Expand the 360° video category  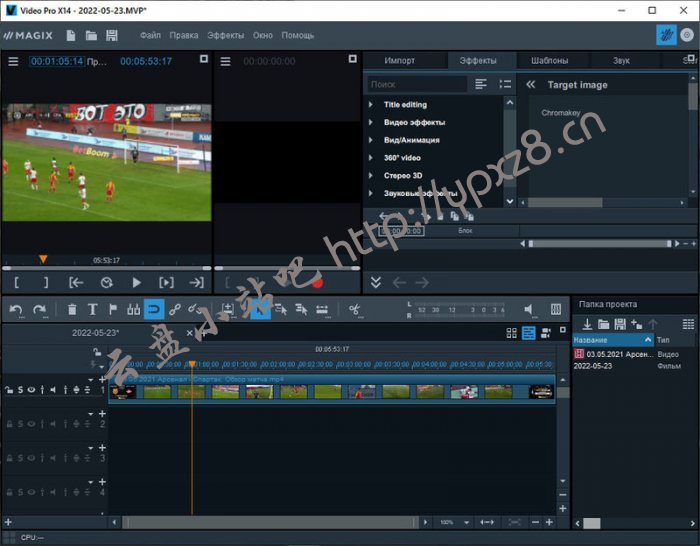[370, 158]
